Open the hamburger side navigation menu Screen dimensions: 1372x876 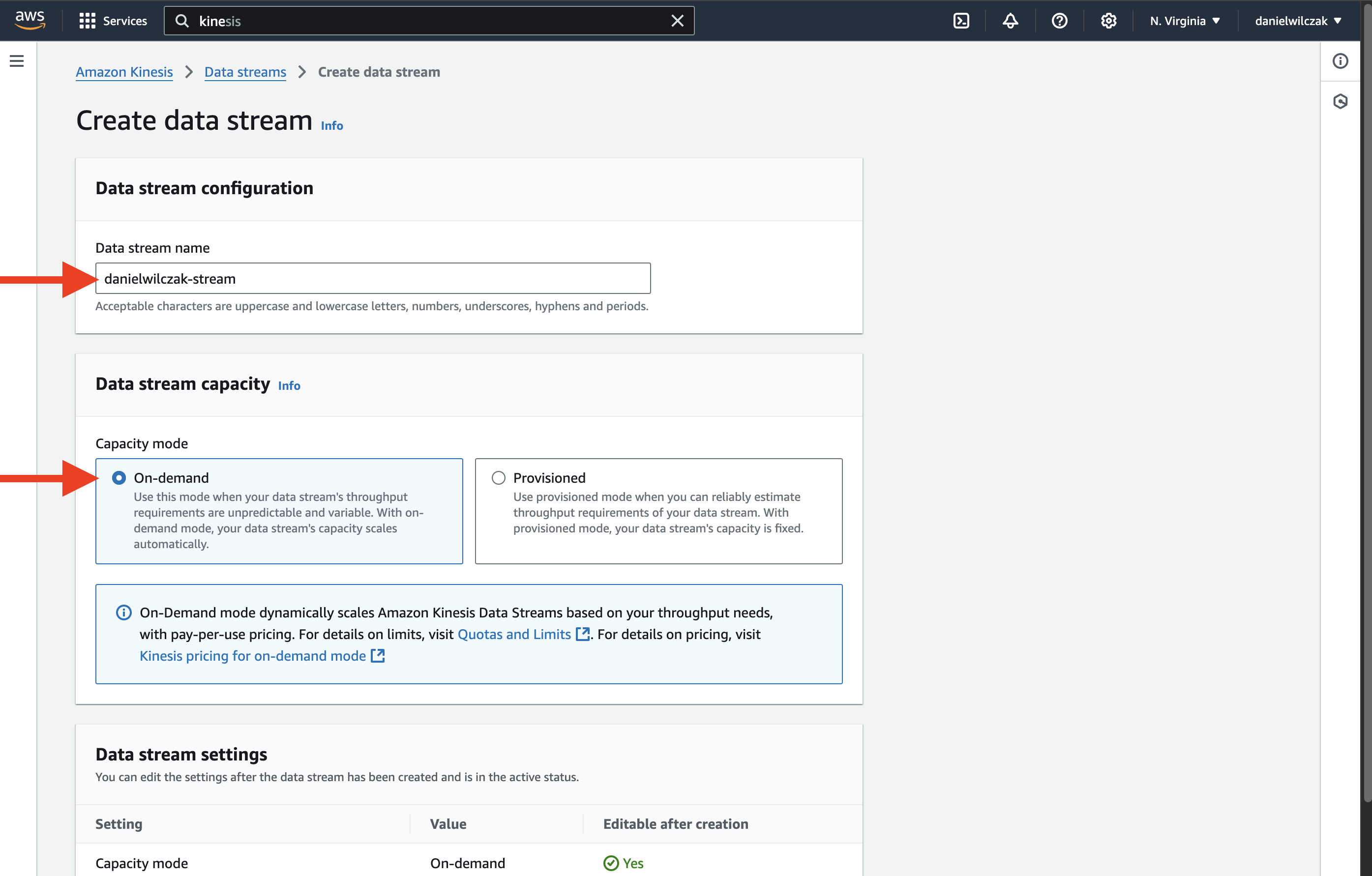[x=17, y=61]
